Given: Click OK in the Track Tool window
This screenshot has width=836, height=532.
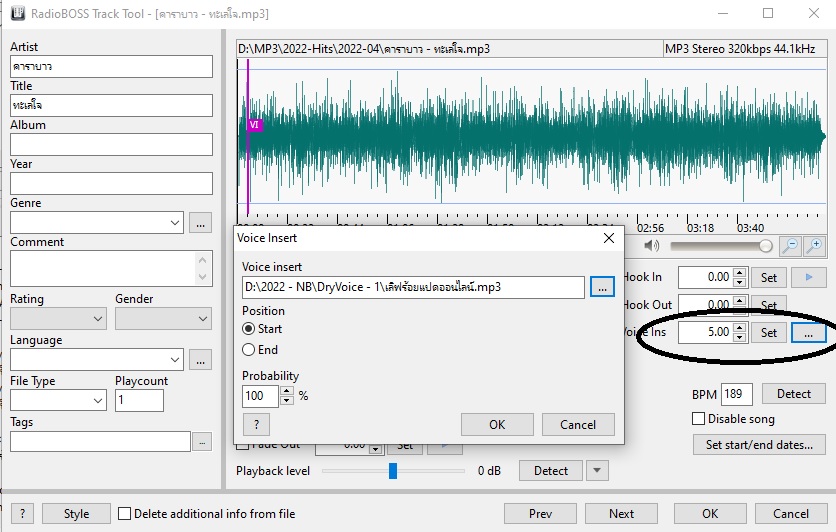Looking at the screenshot, I should pyautogui.click(x=710, y=513).
